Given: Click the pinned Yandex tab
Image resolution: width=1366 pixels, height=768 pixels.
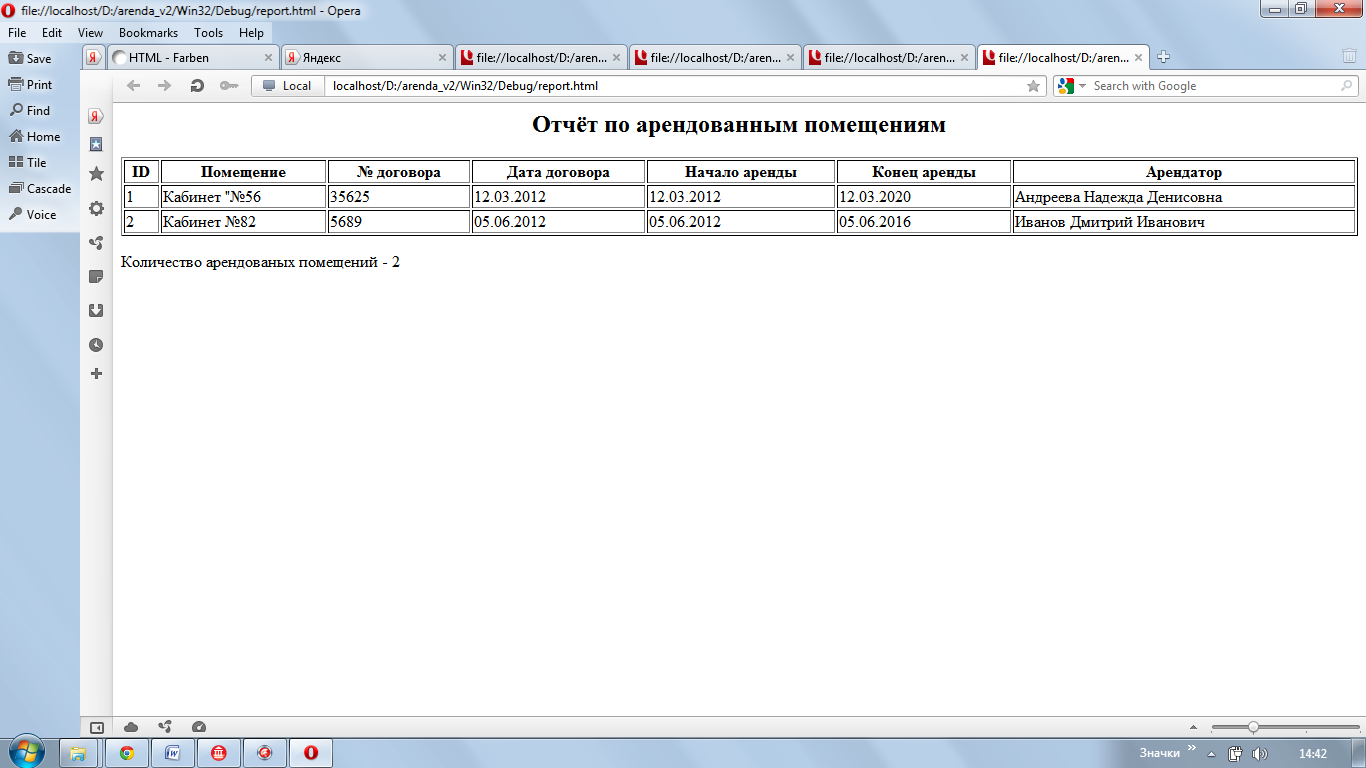Looking at the screenshot, I should coord(93,58).
